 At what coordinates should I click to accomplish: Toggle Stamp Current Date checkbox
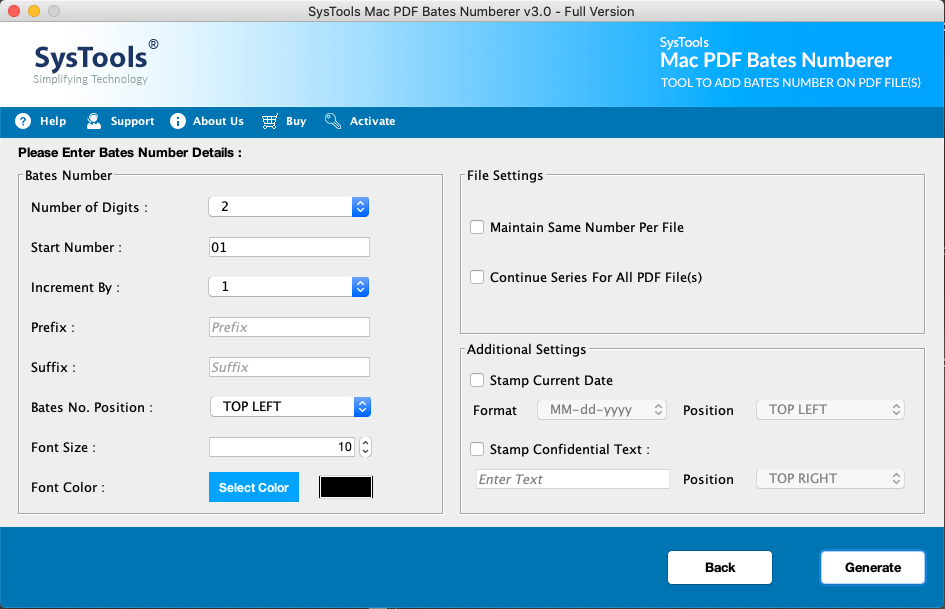[477, 380]
